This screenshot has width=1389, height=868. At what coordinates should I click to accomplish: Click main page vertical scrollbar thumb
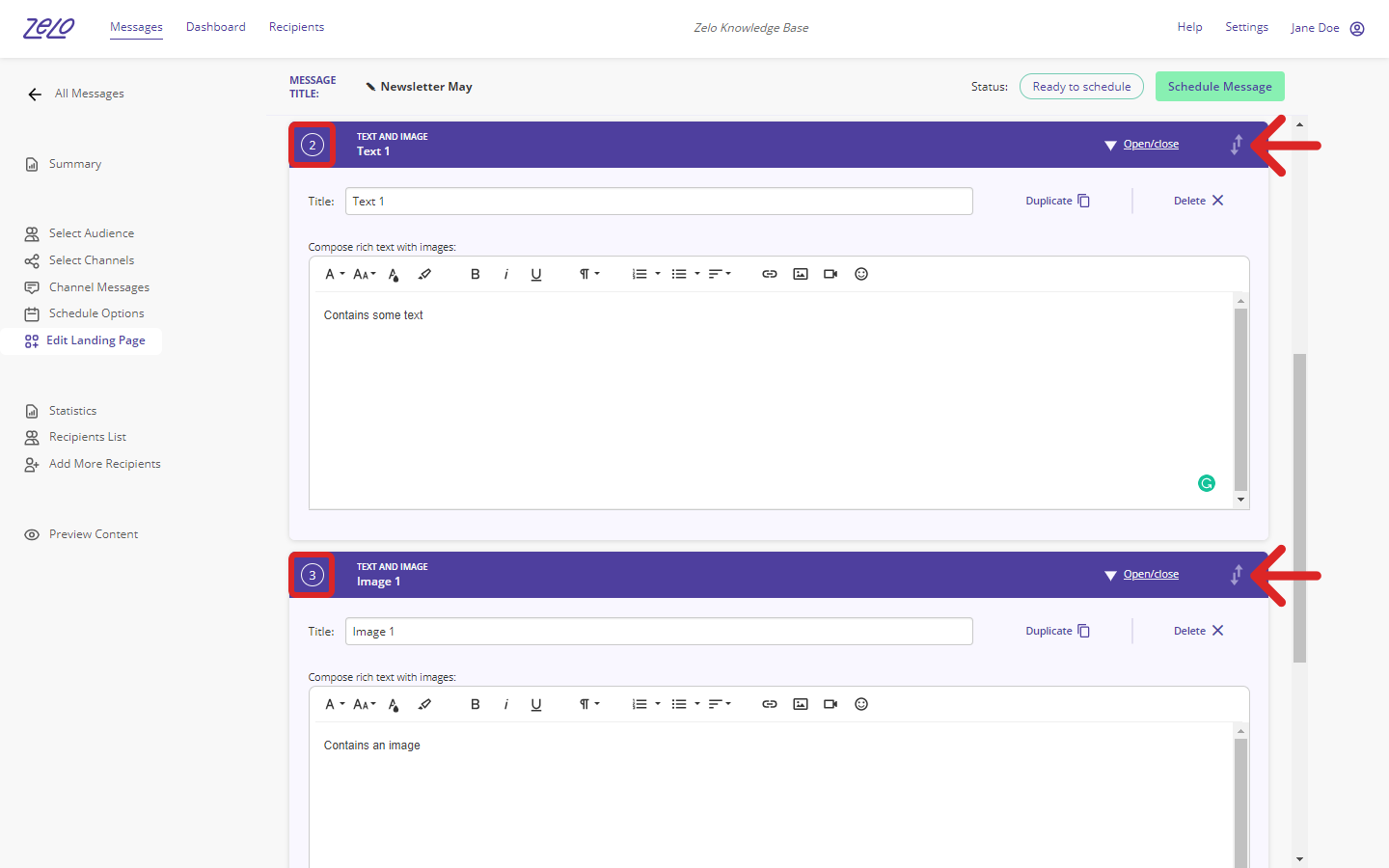[1299, 507]
